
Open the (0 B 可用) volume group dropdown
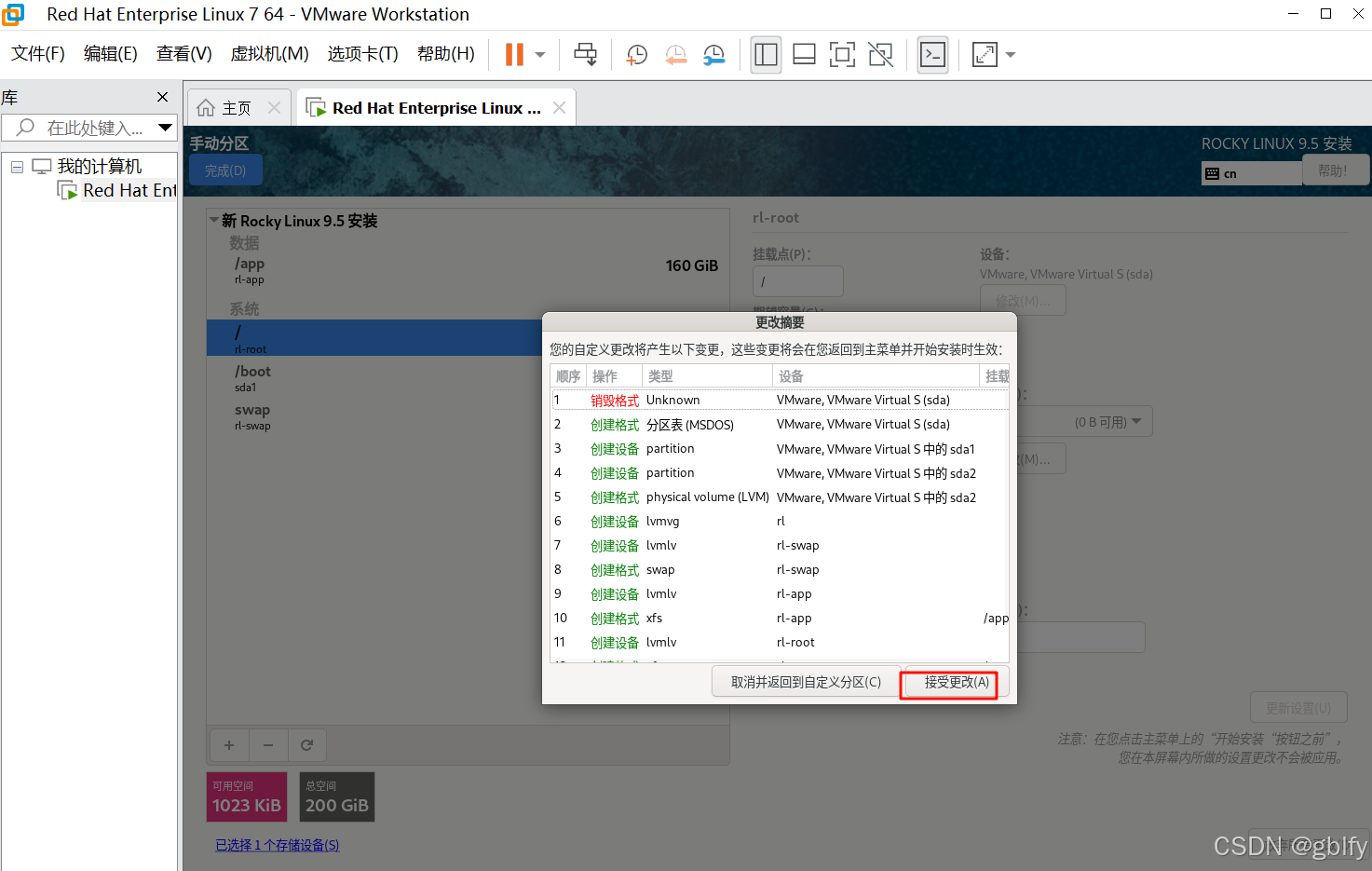pyautogui.click(x=1085, y=422)
